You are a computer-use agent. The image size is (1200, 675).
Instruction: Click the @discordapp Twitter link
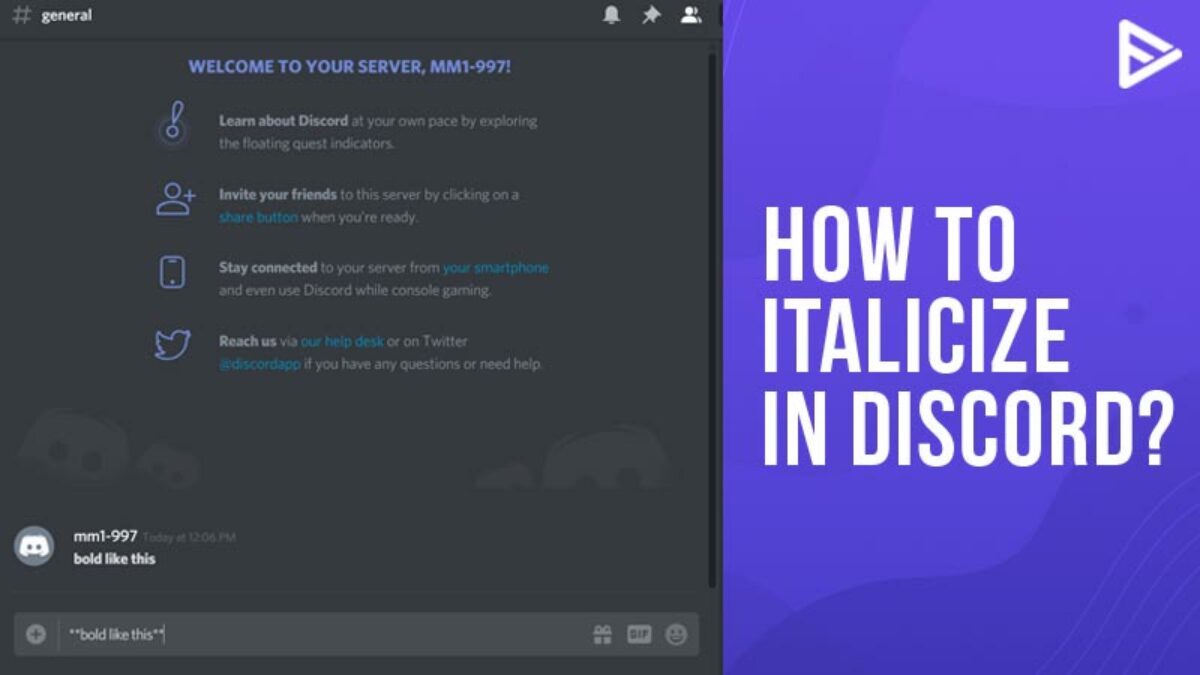pyautogui.click(x=257, y=364)
